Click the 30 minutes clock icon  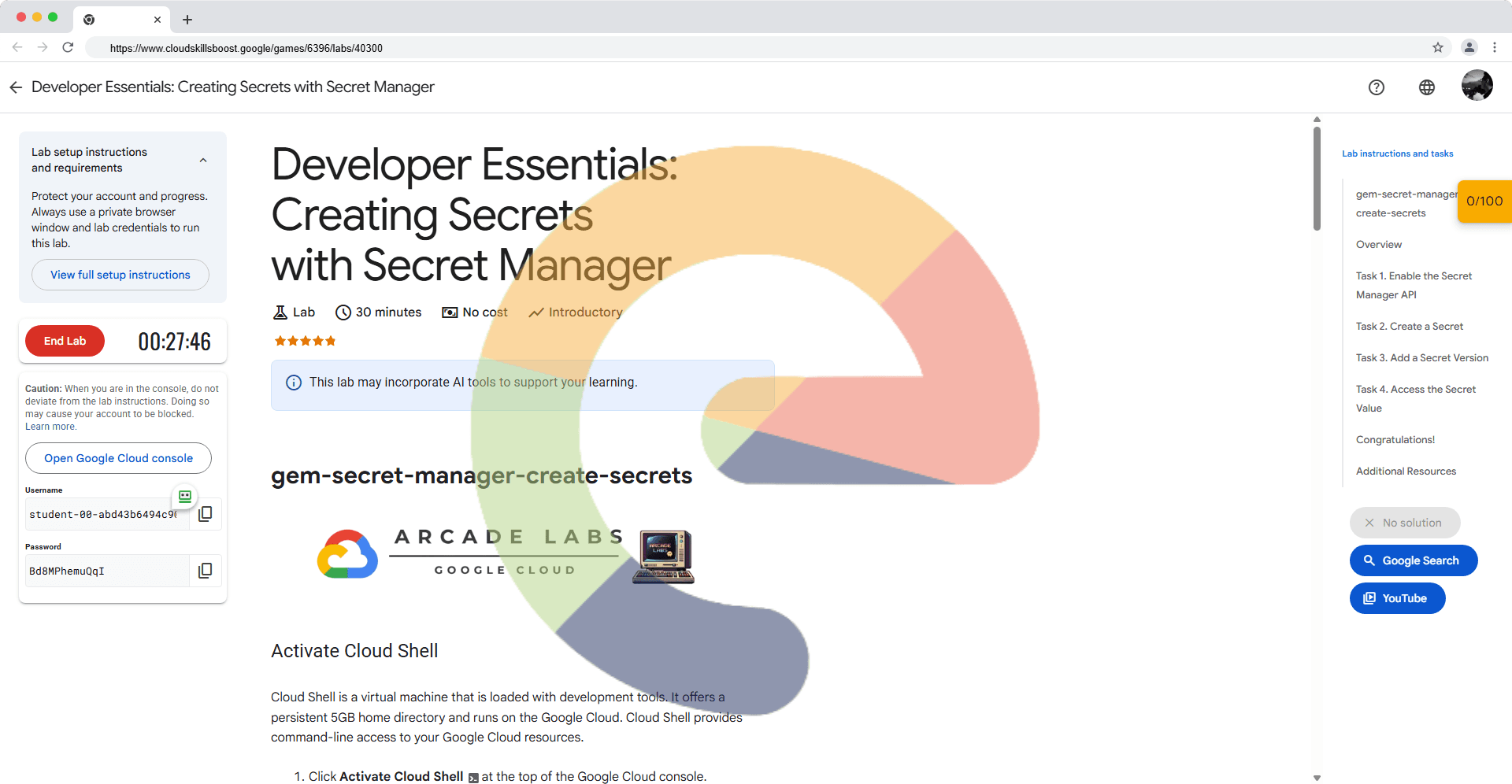pos(343,312)
